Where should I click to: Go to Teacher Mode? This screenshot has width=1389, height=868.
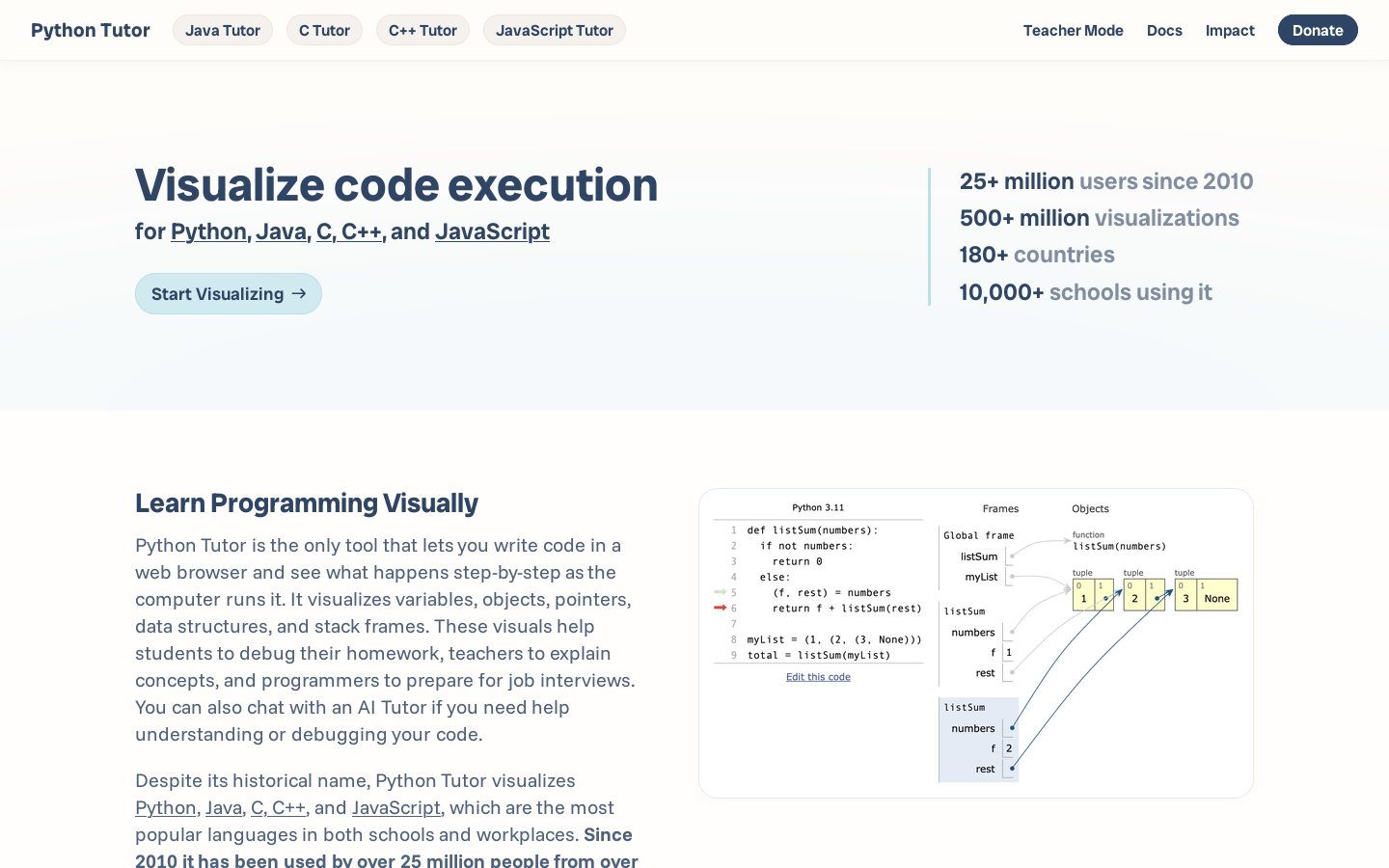coord(1073,30)
